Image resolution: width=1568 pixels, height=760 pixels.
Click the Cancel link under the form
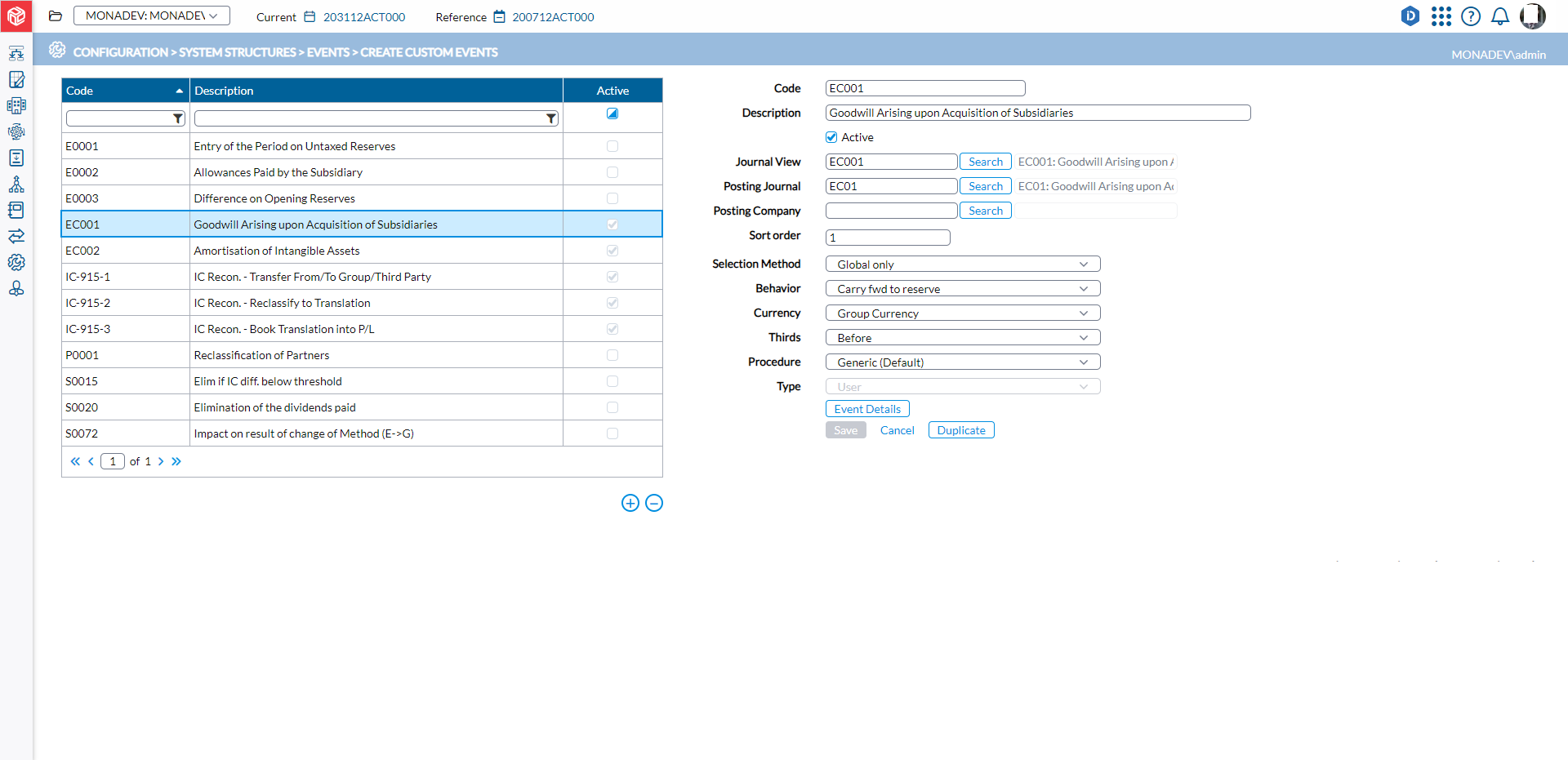point(897,429)
